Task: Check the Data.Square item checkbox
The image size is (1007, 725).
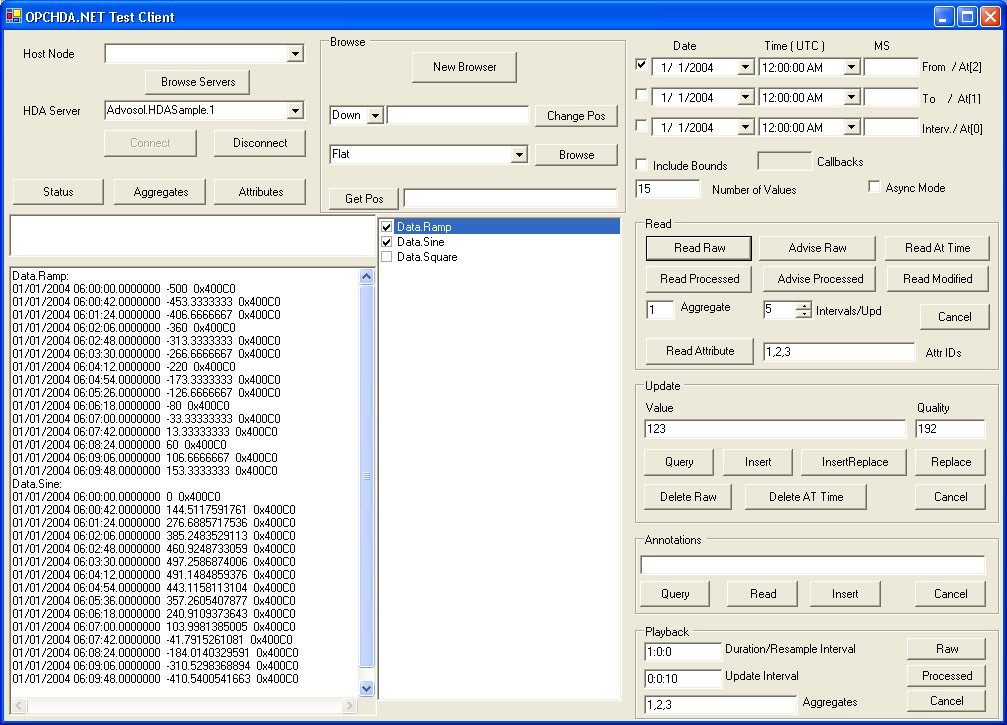Action: [x=387, y=257]
